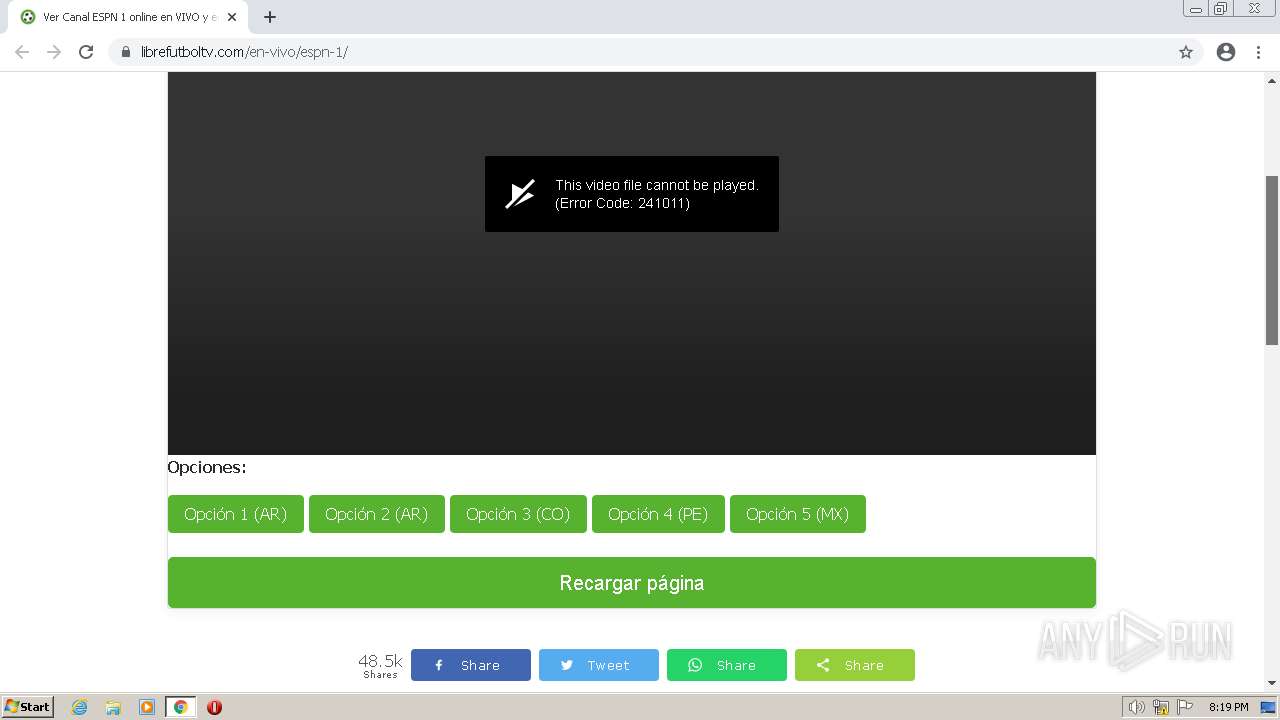Open the Windows Start menu

(28, 706)
